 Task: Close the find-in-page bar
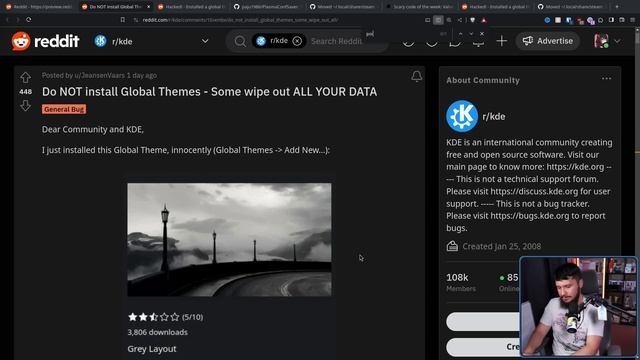tap(482, 34)
